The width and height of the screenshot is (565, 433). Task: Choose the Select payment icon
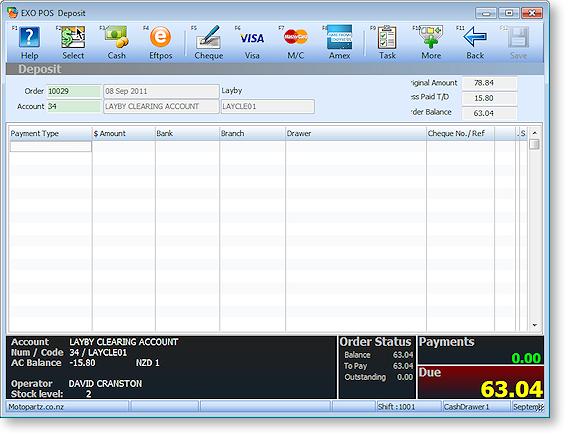pyautogui.click(x=73, y=37)
